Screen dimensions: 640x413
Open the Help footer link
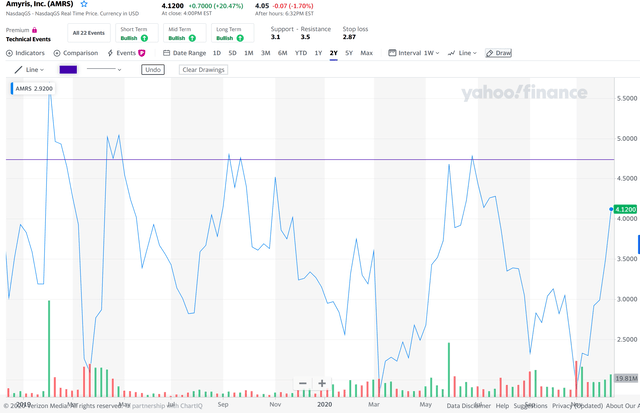502,406
